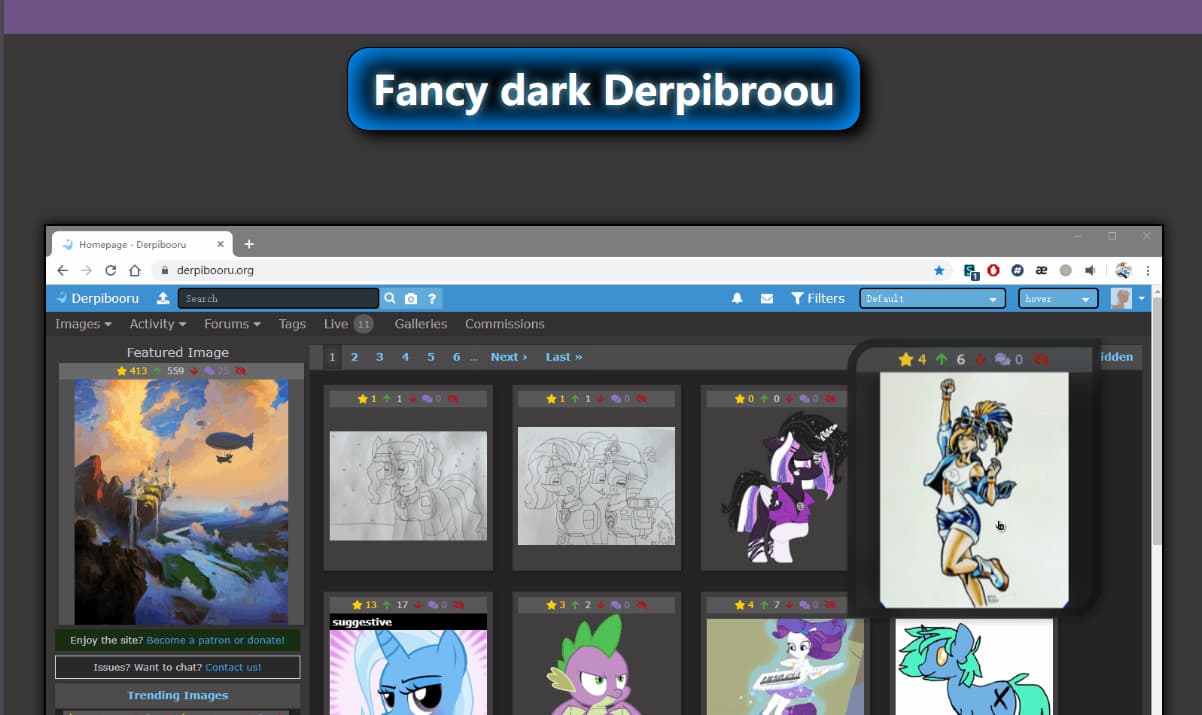Click the search magnifier icon
Image resolution: width=1202 pixels, height=715 pixels.
pyautogui.click(x=390, y=298)
